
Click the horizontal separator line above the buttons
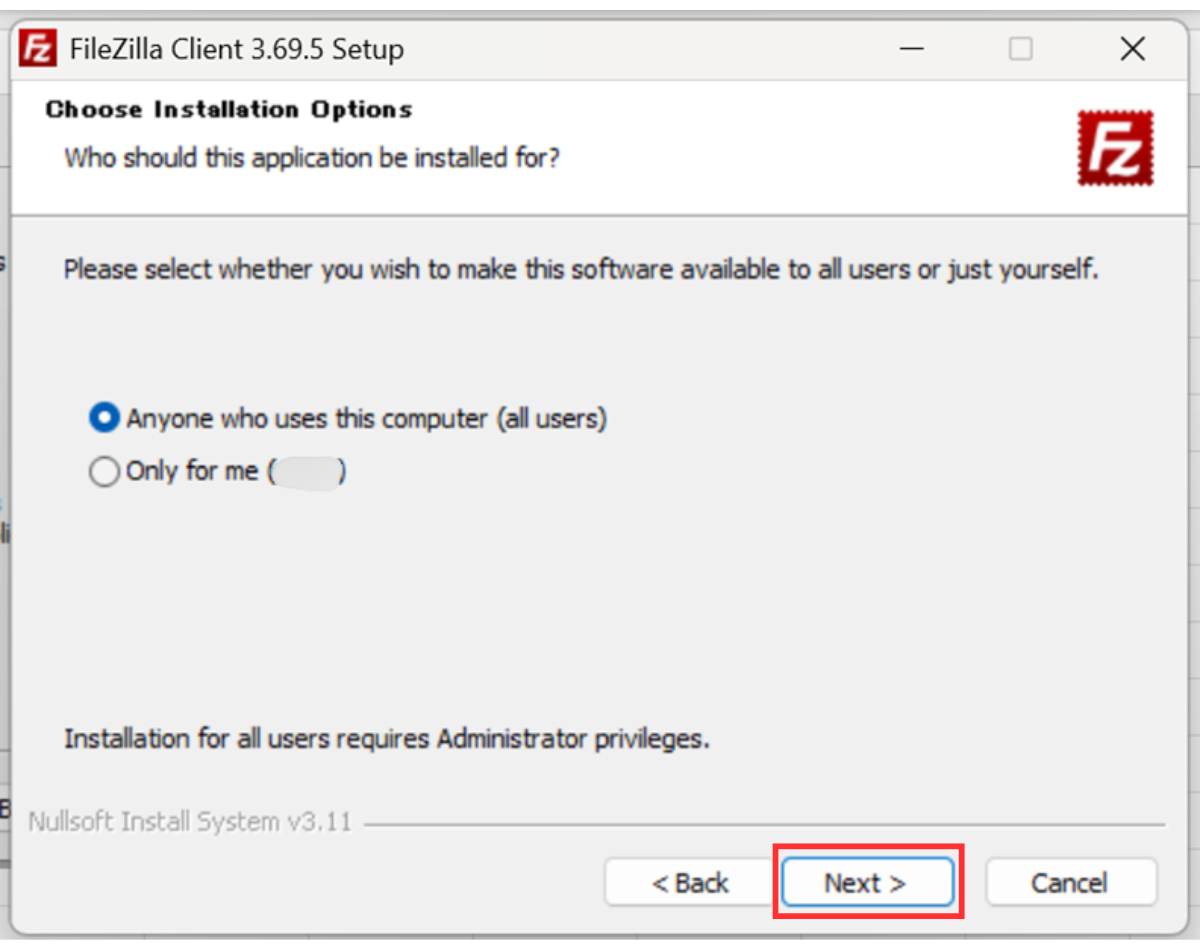[765, 825]
